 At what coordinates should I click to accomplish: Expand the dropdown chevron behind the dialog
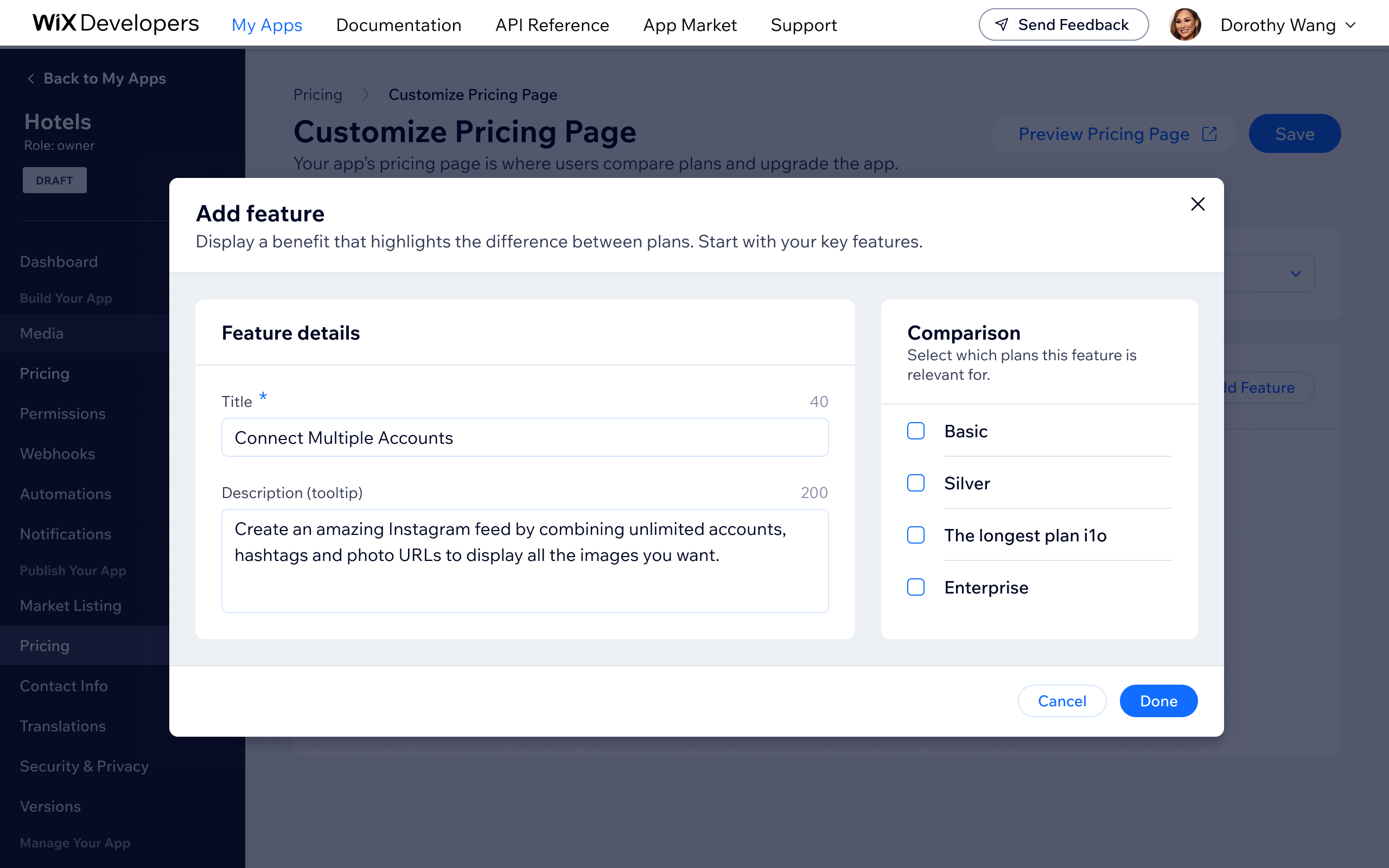coord(1296,274)
